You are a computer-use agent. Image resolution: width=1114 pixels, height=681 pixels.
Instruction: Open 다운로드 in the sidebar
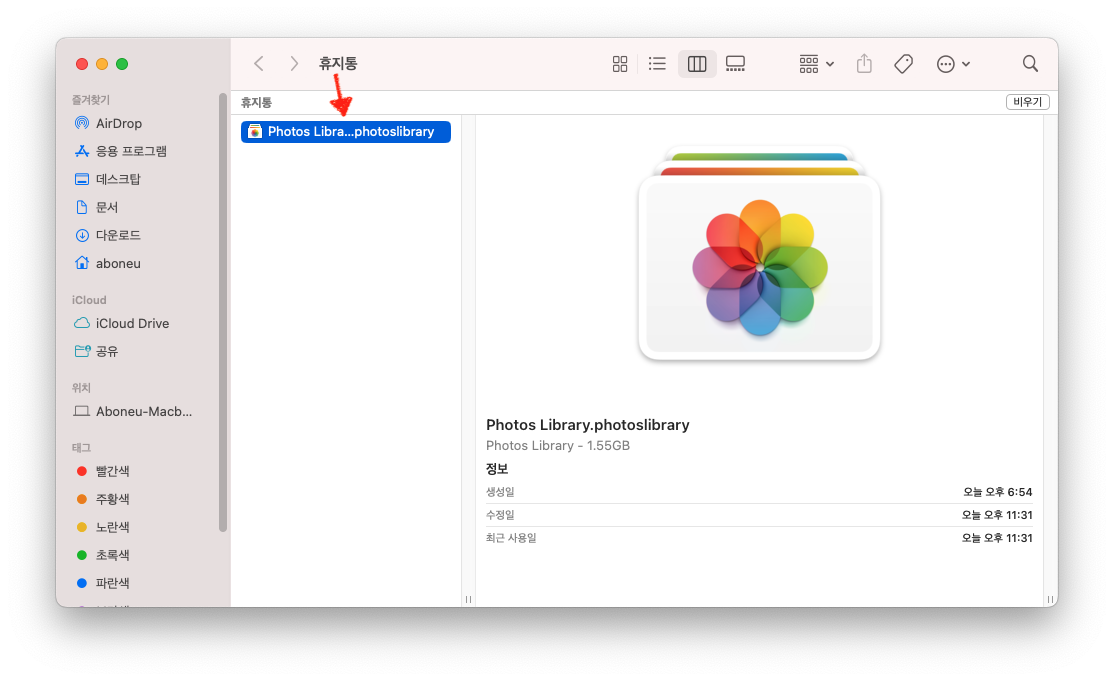tap(118, 235)
